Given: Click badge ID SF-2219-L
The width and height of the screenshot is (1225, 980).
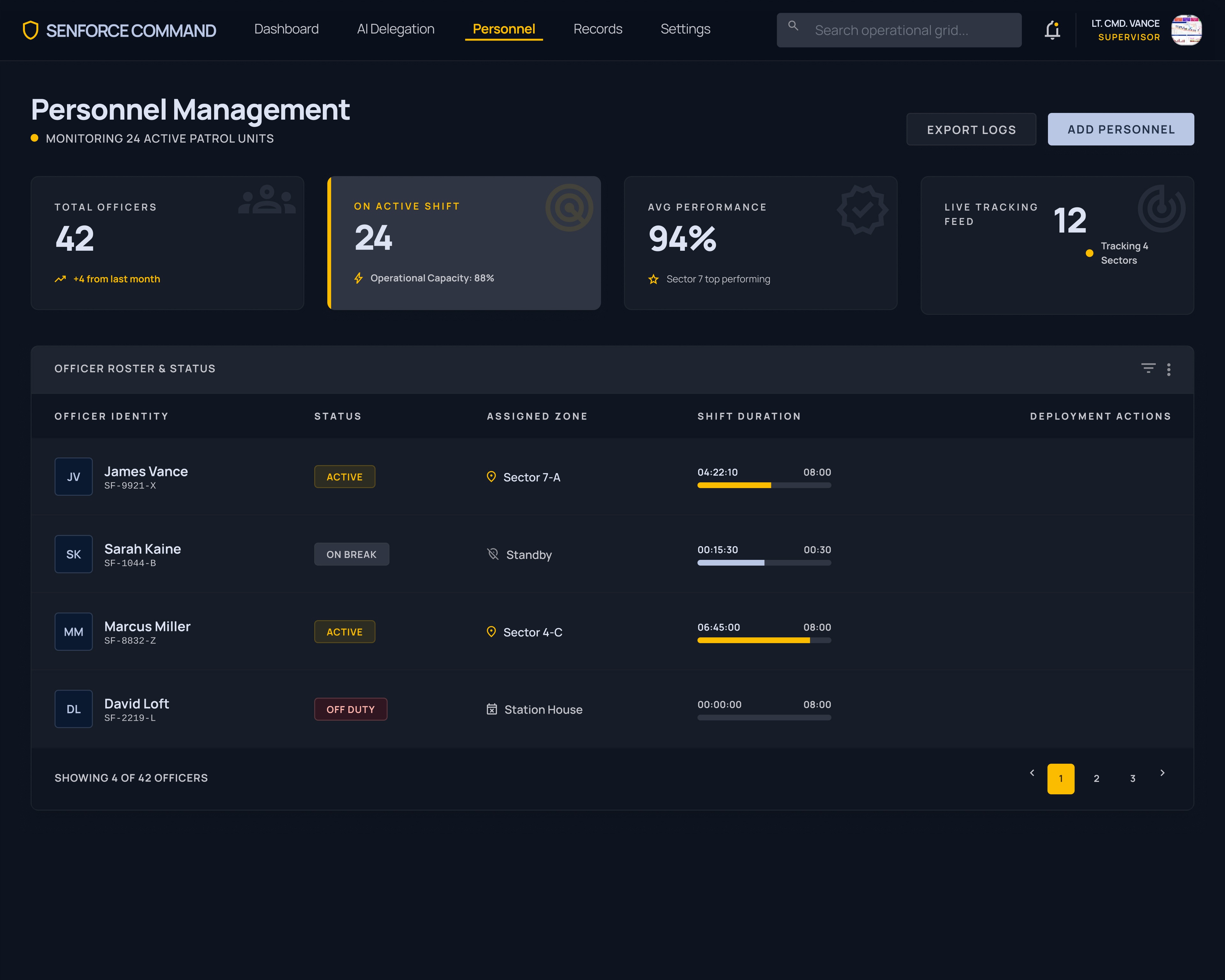Looking at the screenshot, I should coord(130,718).
